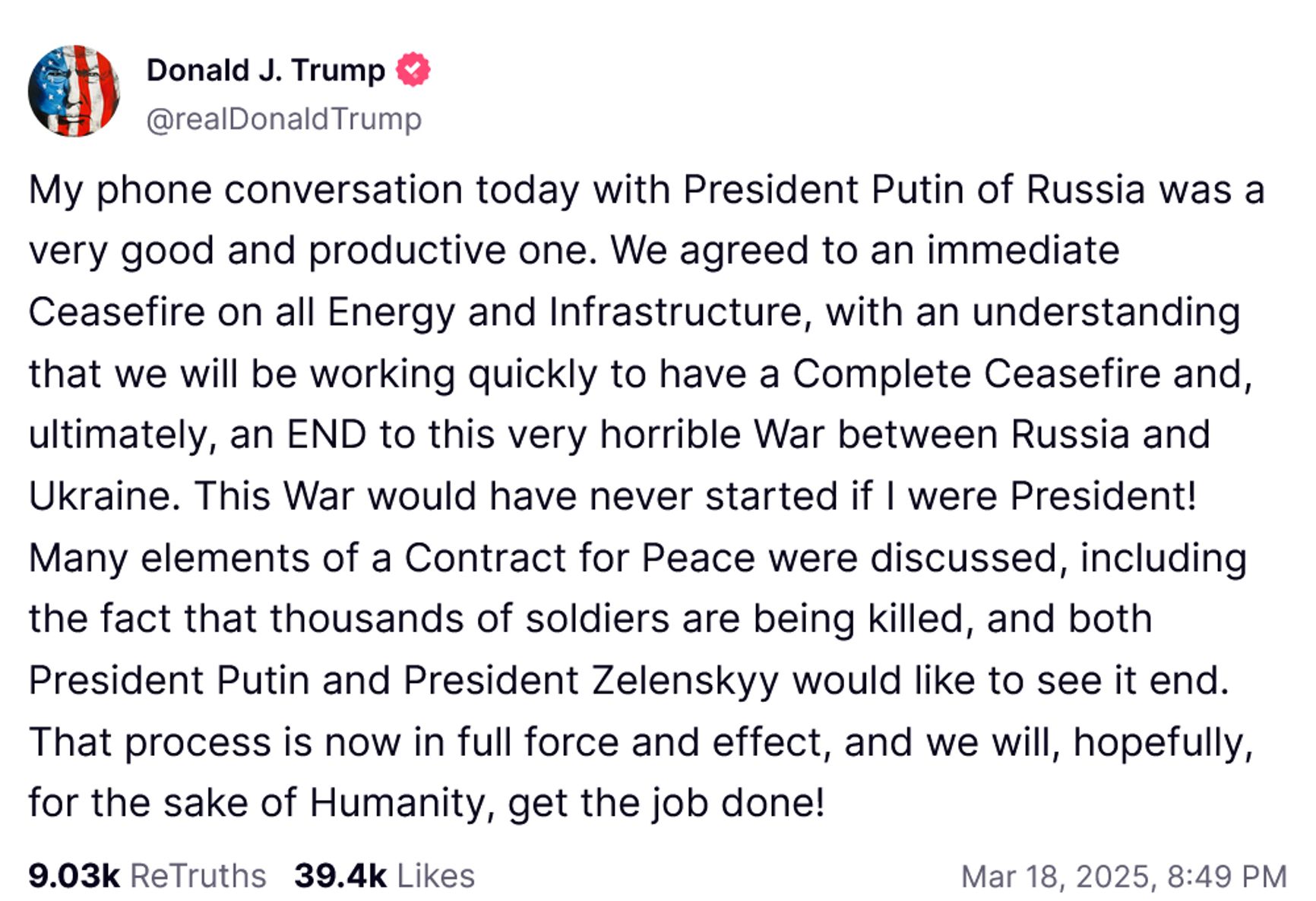Open the "Donald J. Trump" display name
This screenshot has width=1316, height=901.
pyautogui.click(x=265, y=70)
